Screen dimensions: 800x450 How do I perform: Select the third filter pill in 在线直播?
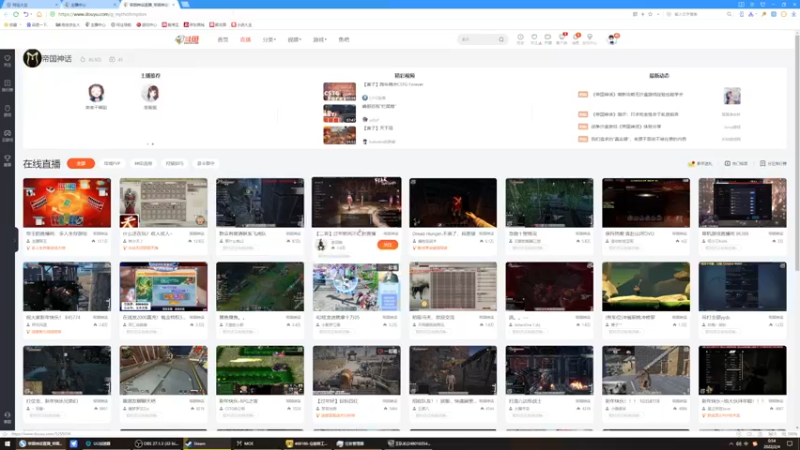coord(143,163)
